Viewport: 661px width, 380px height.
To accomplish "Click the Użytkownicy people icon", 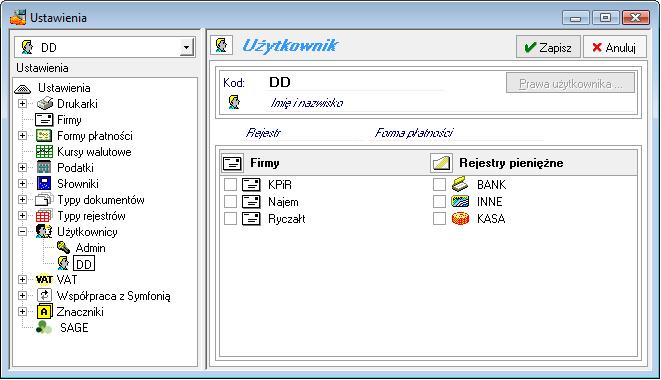I will click(x=44, y=232).
